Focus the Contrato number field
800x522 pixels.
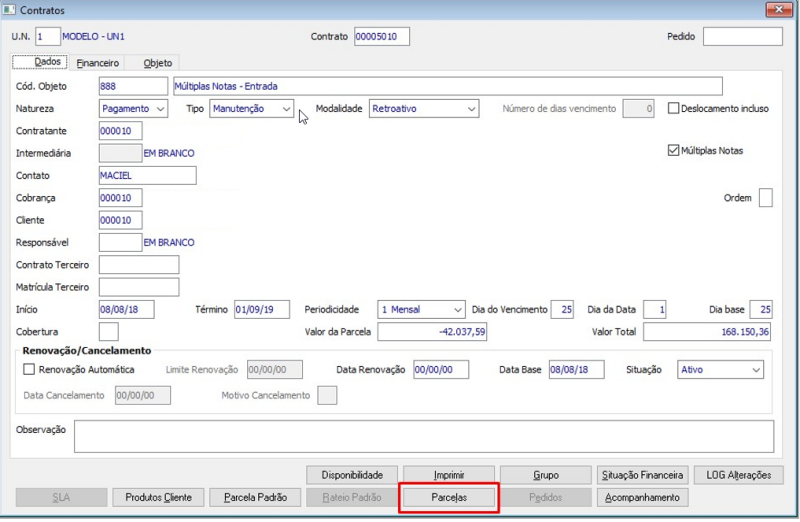coord(382,37)
